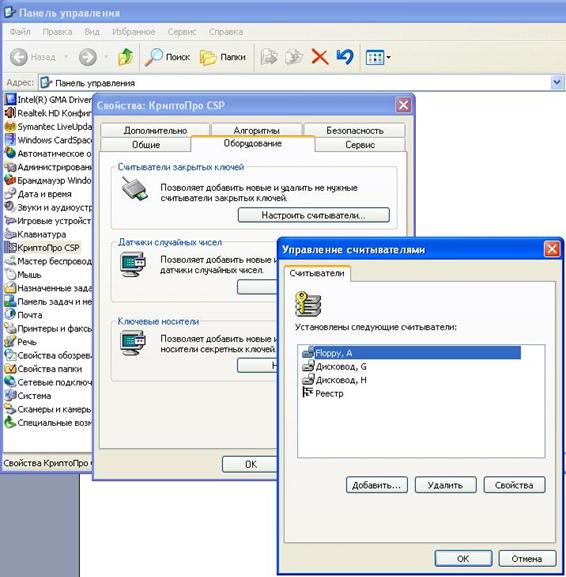Open Мышь control panel item
566x577 pixels.
click(23, 275)
